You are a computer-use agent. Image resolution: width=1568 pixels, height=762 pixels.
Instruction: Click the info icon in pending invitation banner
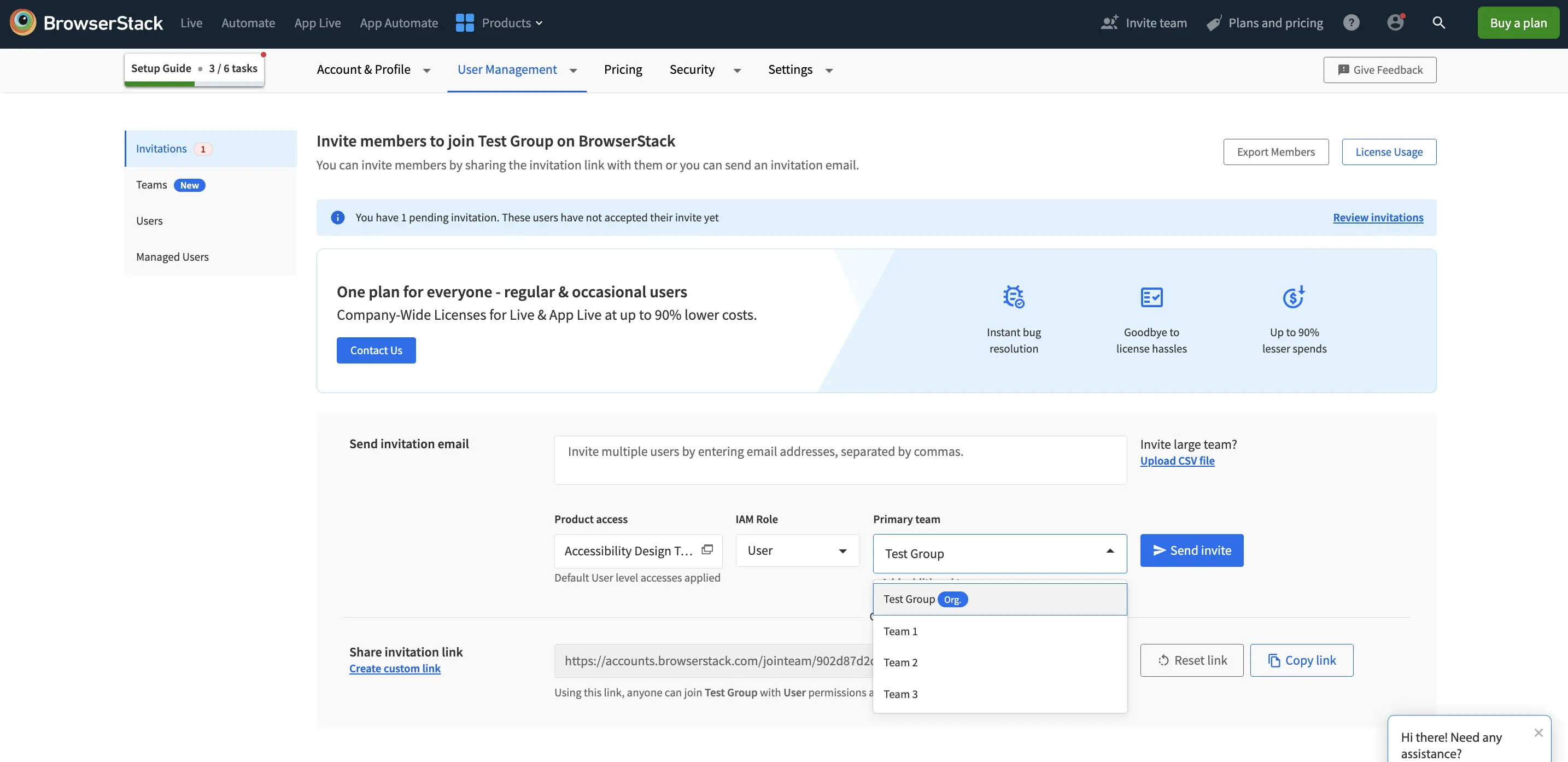pyautogui.click(x=338, y=218)
